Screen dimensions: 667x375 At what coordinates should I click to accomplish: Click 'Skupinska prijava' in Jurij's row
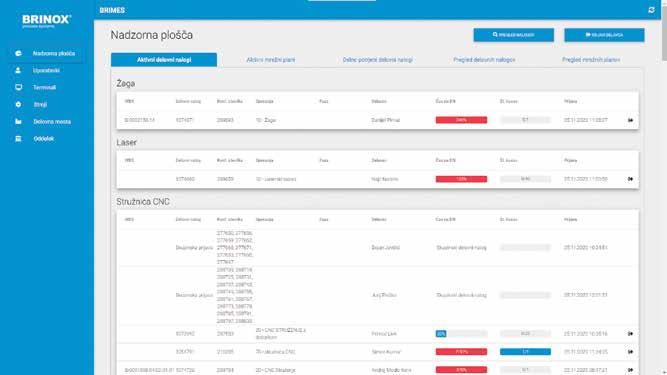194,295
